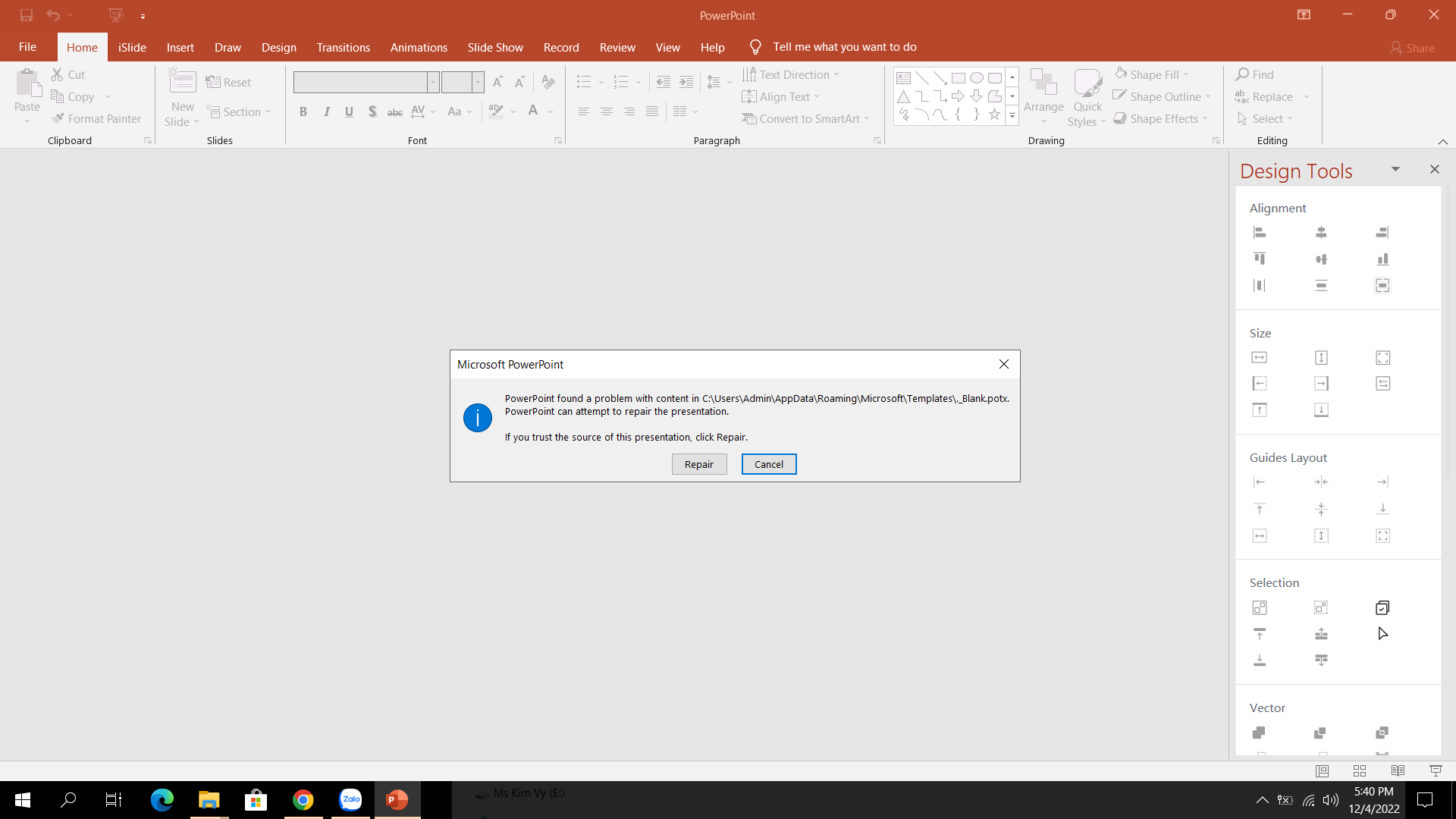Click Normal view icon in status bar
The image size is (1456, 819).
pyautogui.click(x=1322, y=770)
